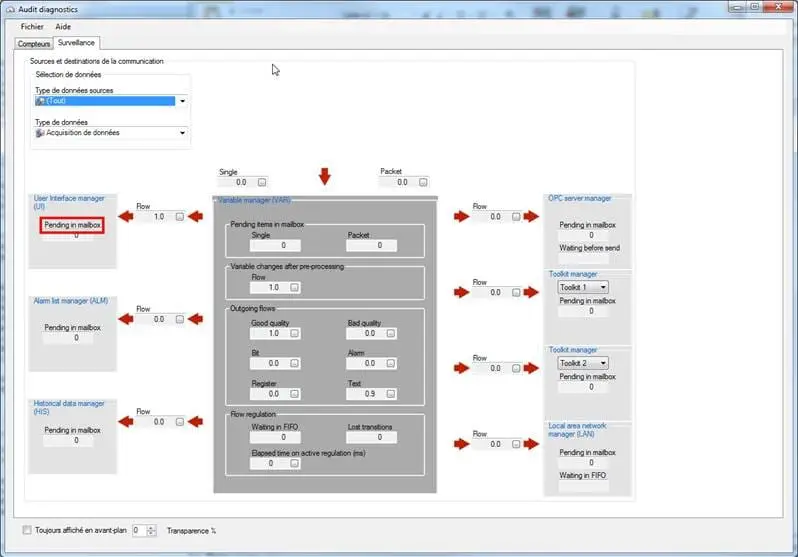Click the red down arrow above Variable manager
Viewport: 798px width, 557px height.
click(324, 177)
